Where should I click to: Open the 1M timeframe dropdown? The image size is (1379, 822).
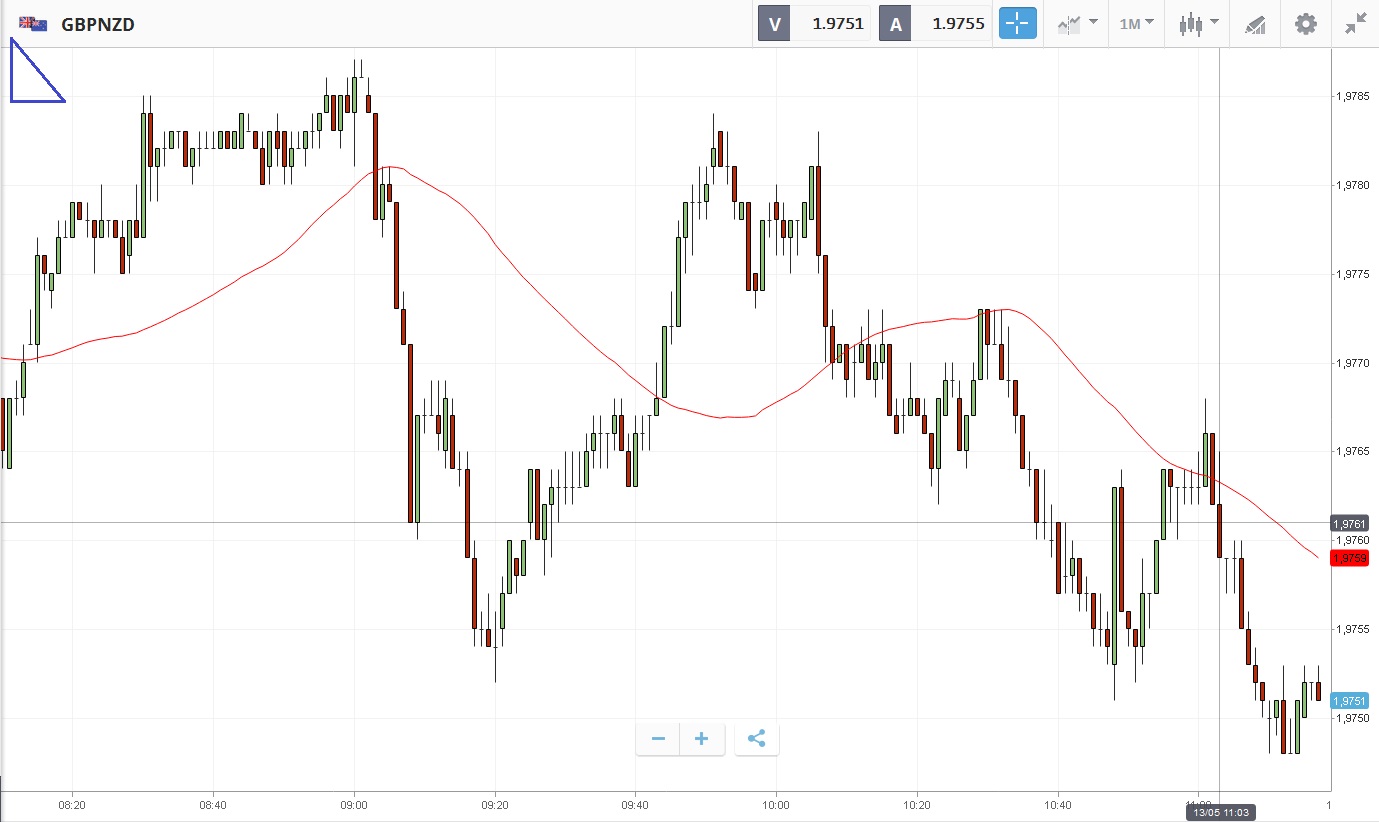click(1136, 24)
